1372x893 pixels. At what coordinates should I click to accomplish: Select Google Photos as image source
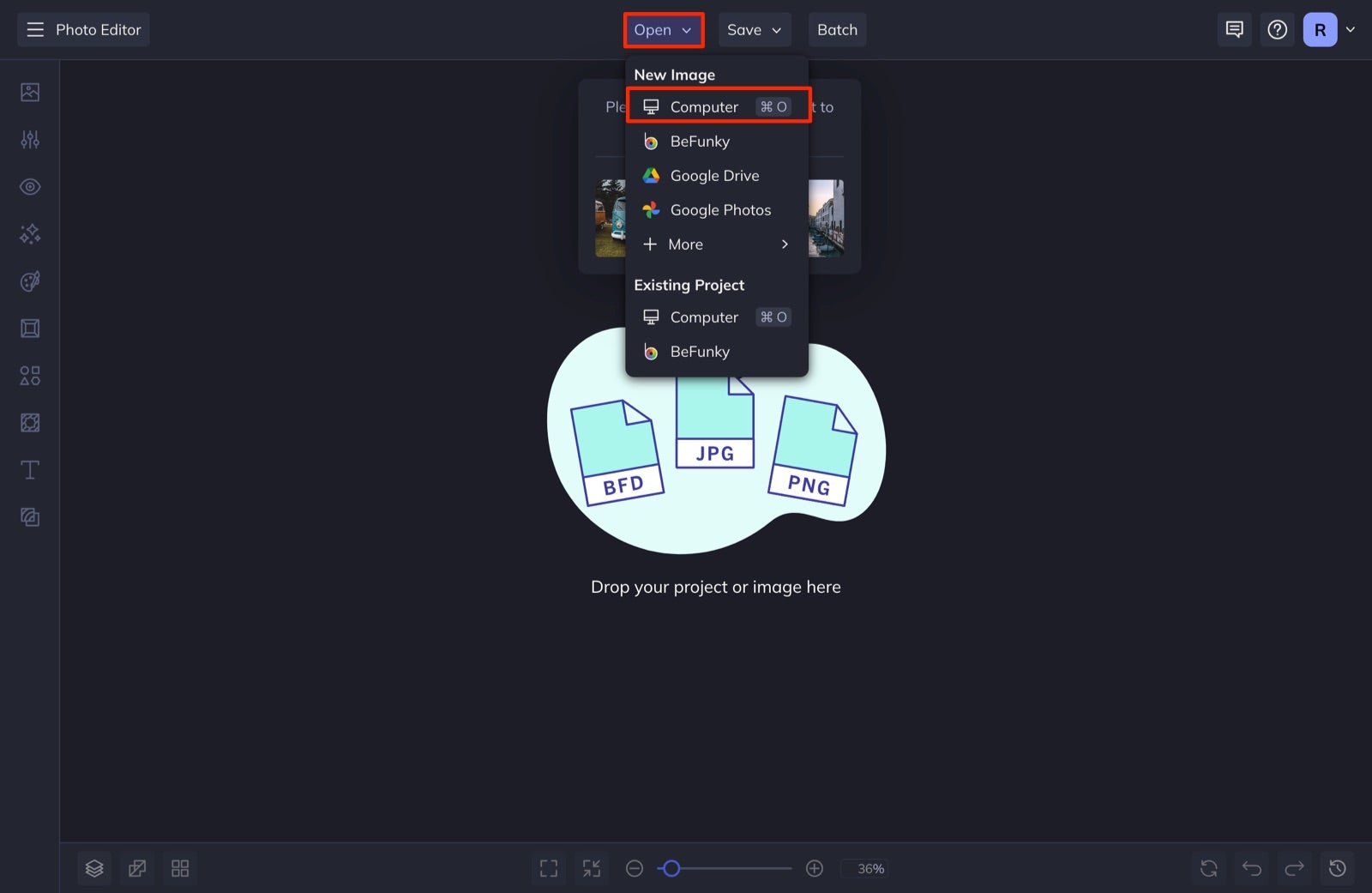[x=720, y=209]
